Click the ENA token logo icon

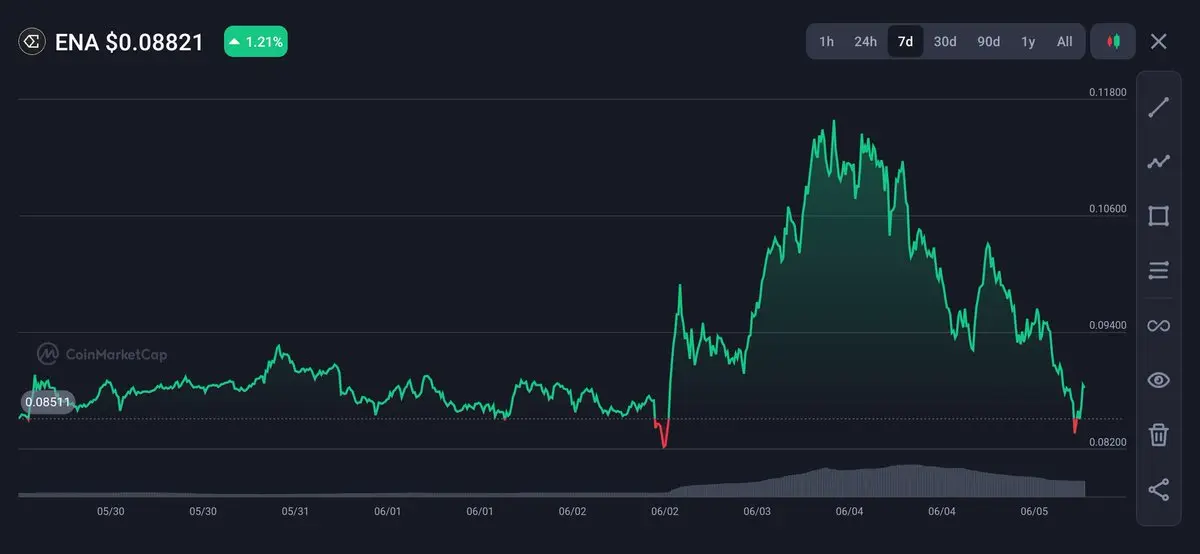tap(32, 42)
